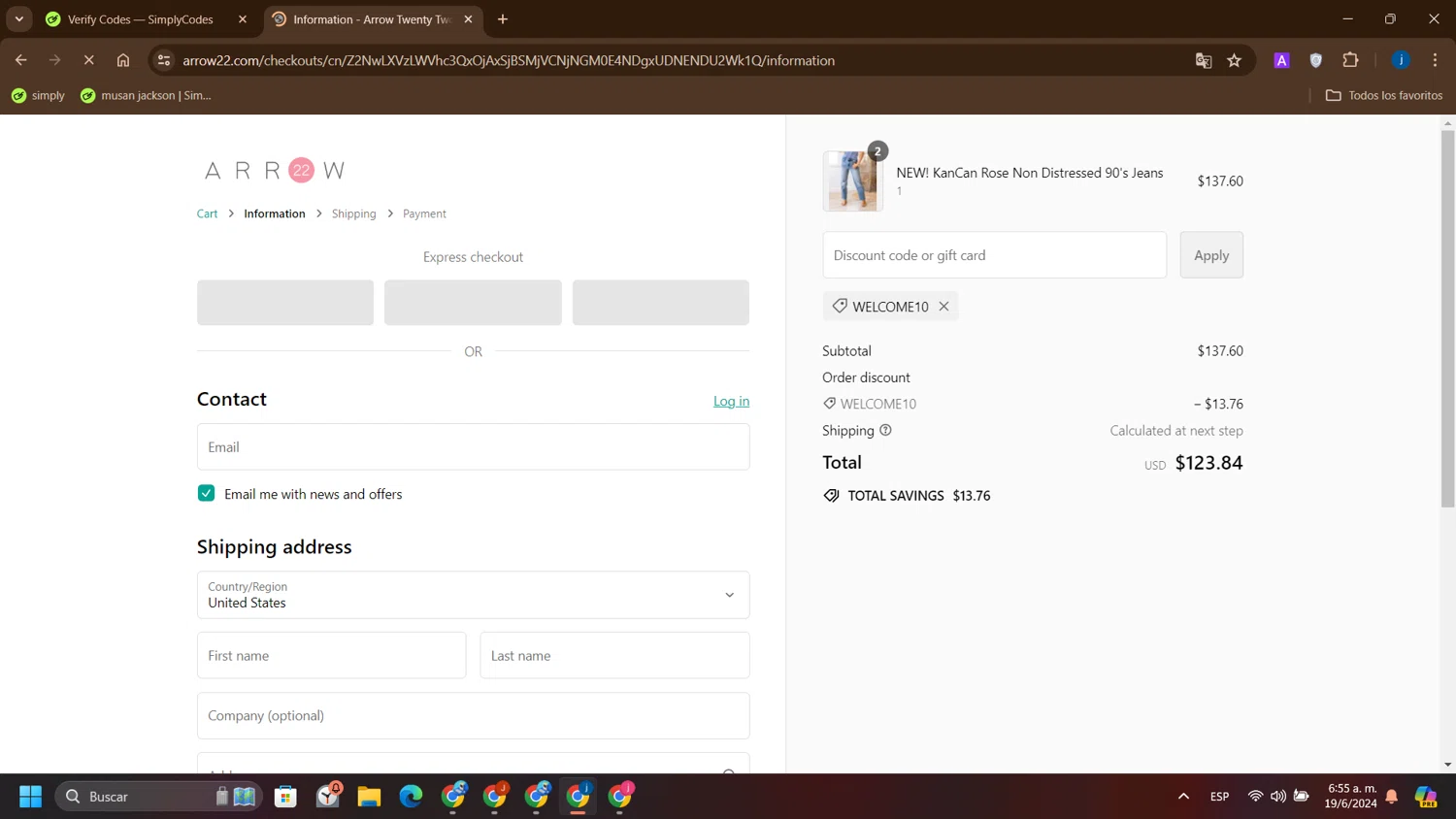
Task: Click the Google Translate icon in address bar
Action: [x=1204, y=60]
